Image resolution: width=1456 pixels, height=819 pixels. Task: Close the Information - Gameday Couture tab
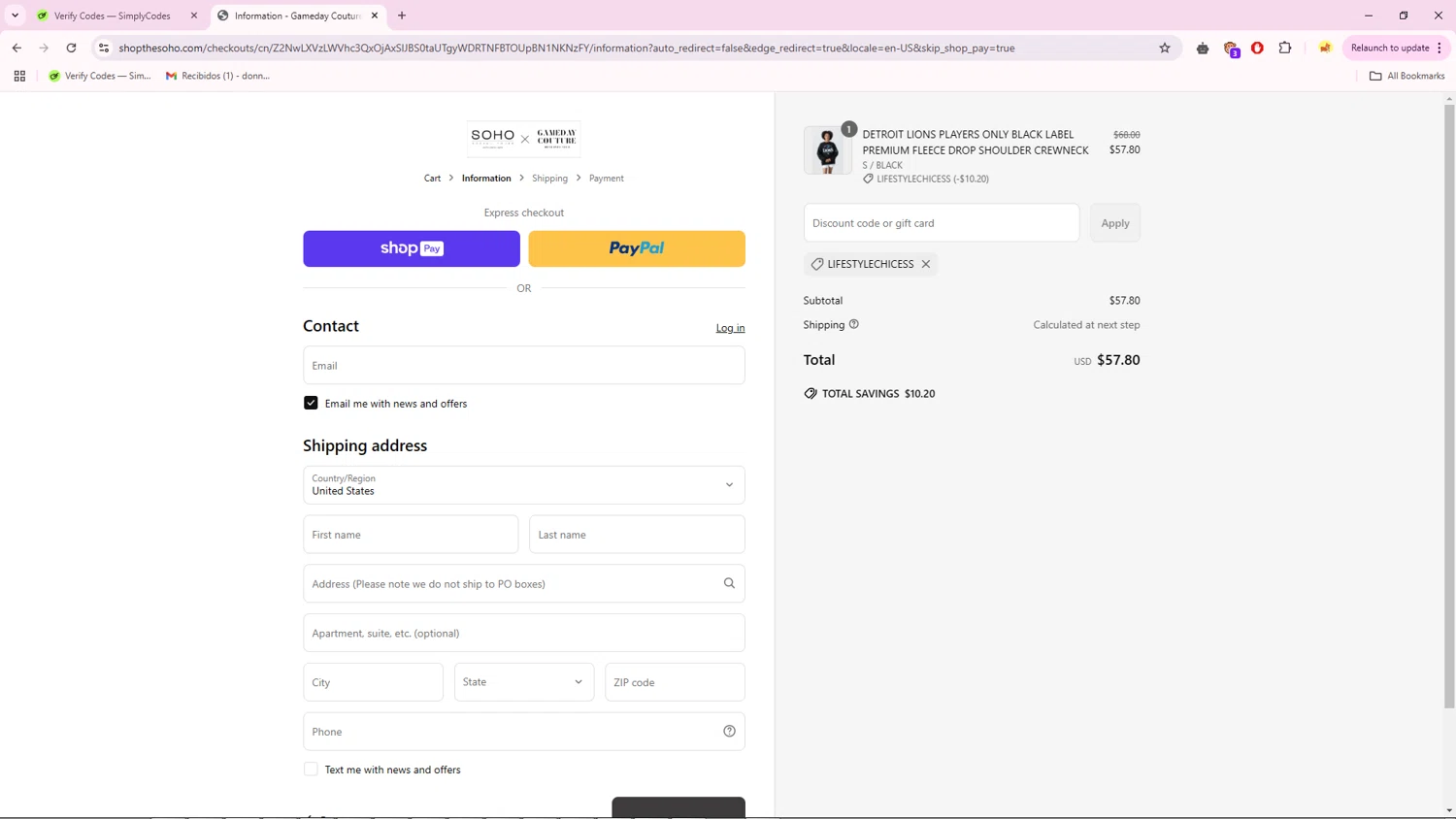[375, 16]
